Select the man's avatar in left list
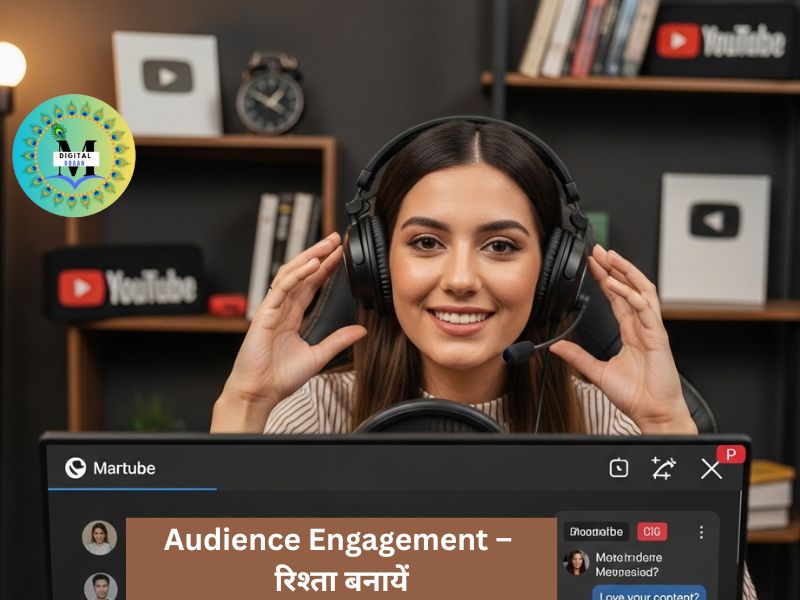800x600 pixels. coord(99,587)
